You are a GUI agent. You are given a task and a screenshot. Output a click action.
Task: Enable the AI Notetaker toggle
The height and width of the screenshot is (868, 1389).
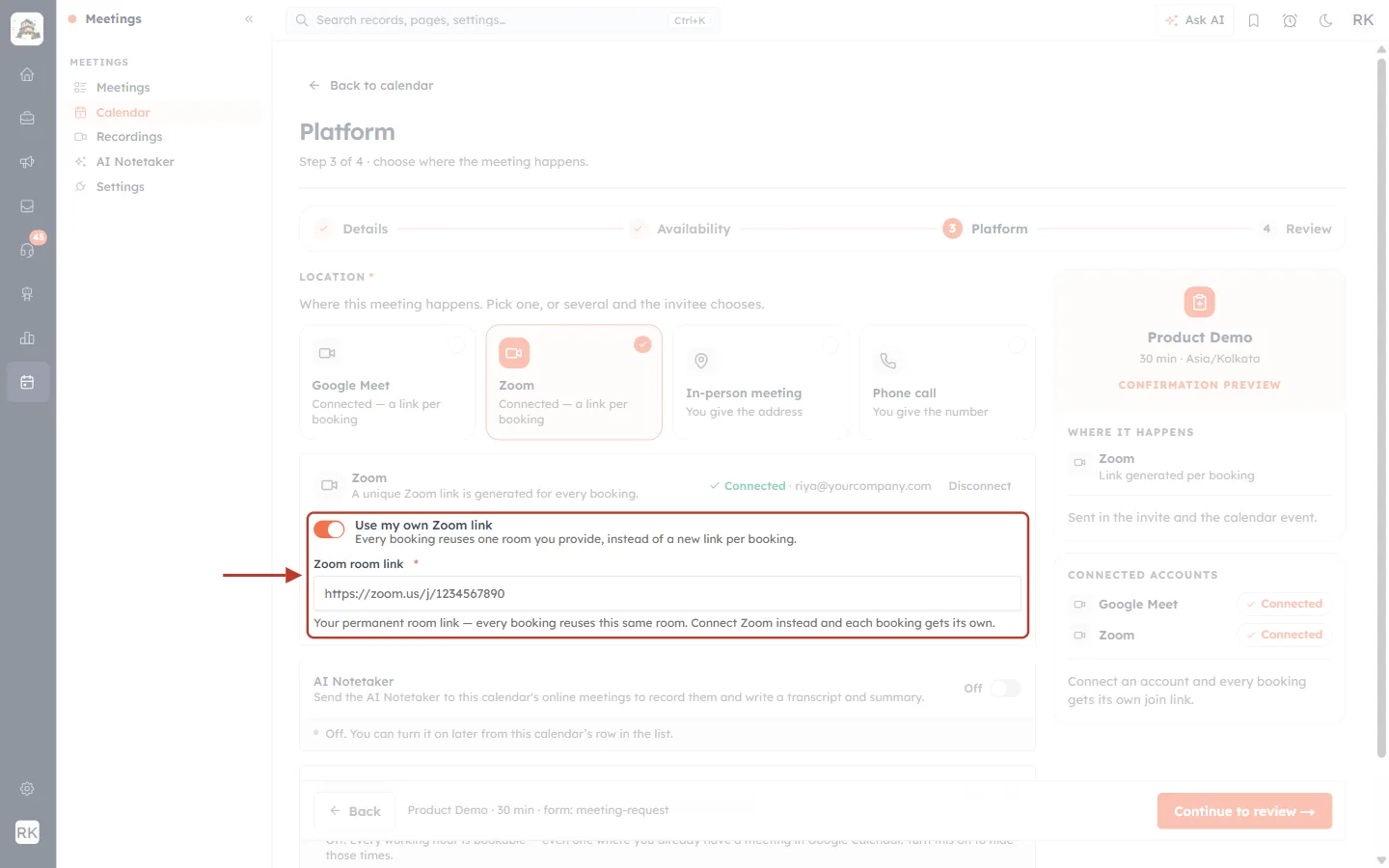click(1005, 689)
